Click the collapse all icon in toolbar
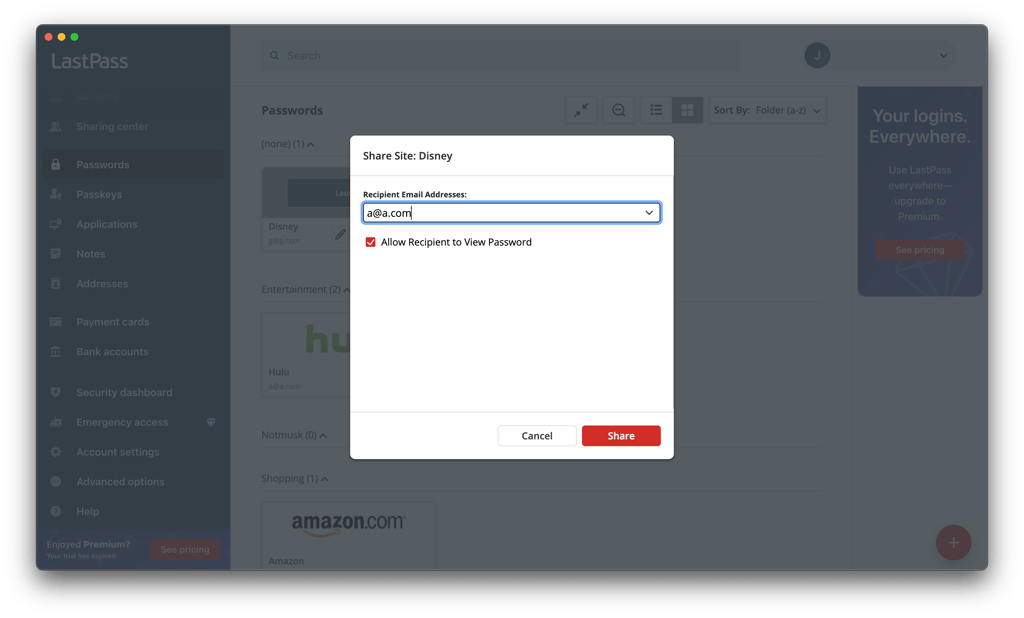 [581, 110]
